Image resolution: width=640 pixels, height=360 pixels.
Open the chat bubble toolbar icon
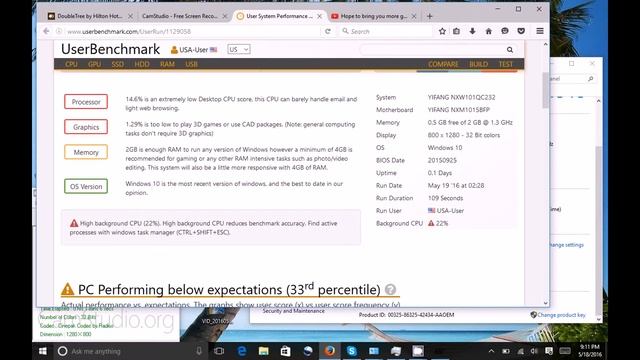tap(505, 31)
